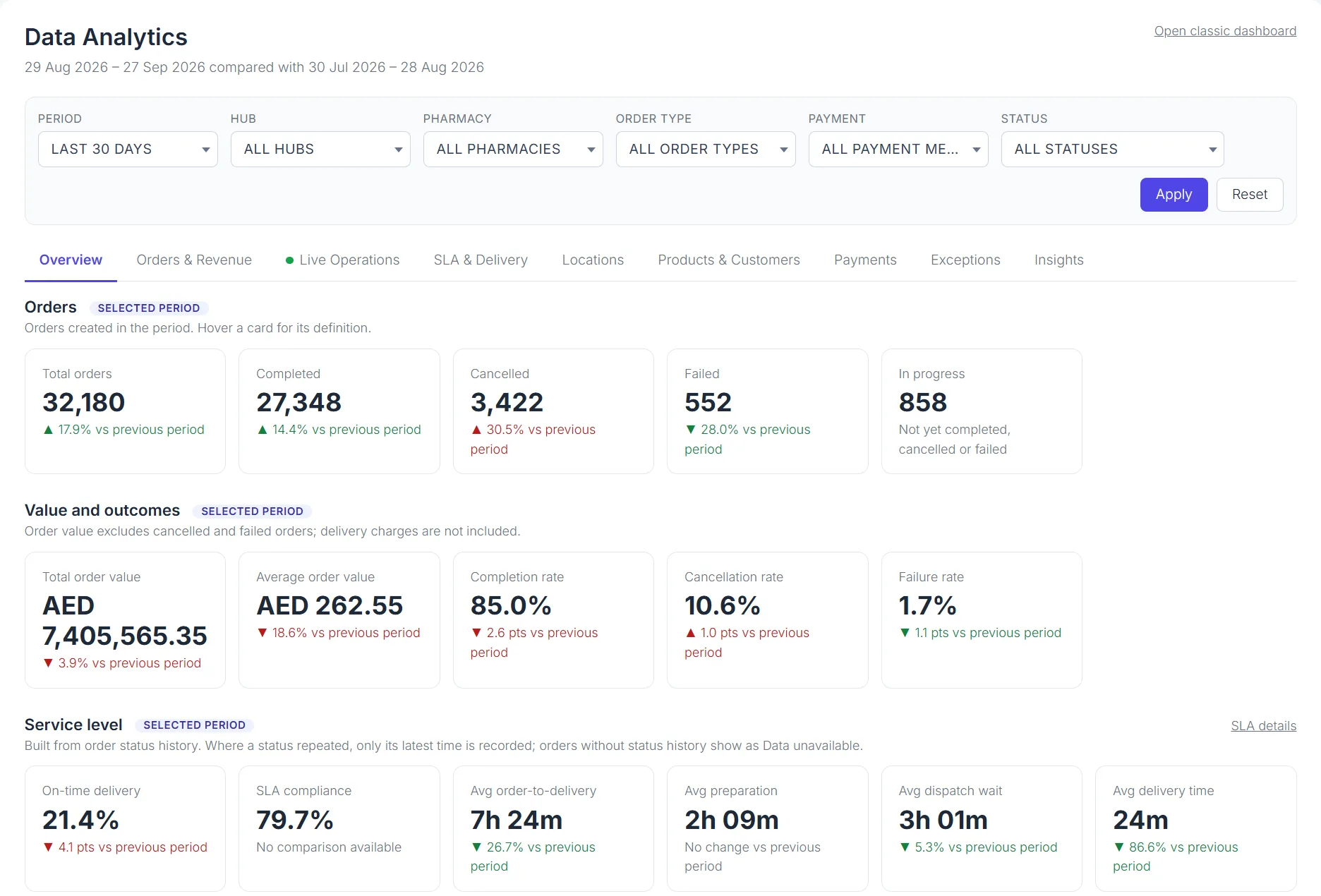Open the Products & Customers tab
The image size is (1321, 896).
pyautogui.click(x=729, y=260)
